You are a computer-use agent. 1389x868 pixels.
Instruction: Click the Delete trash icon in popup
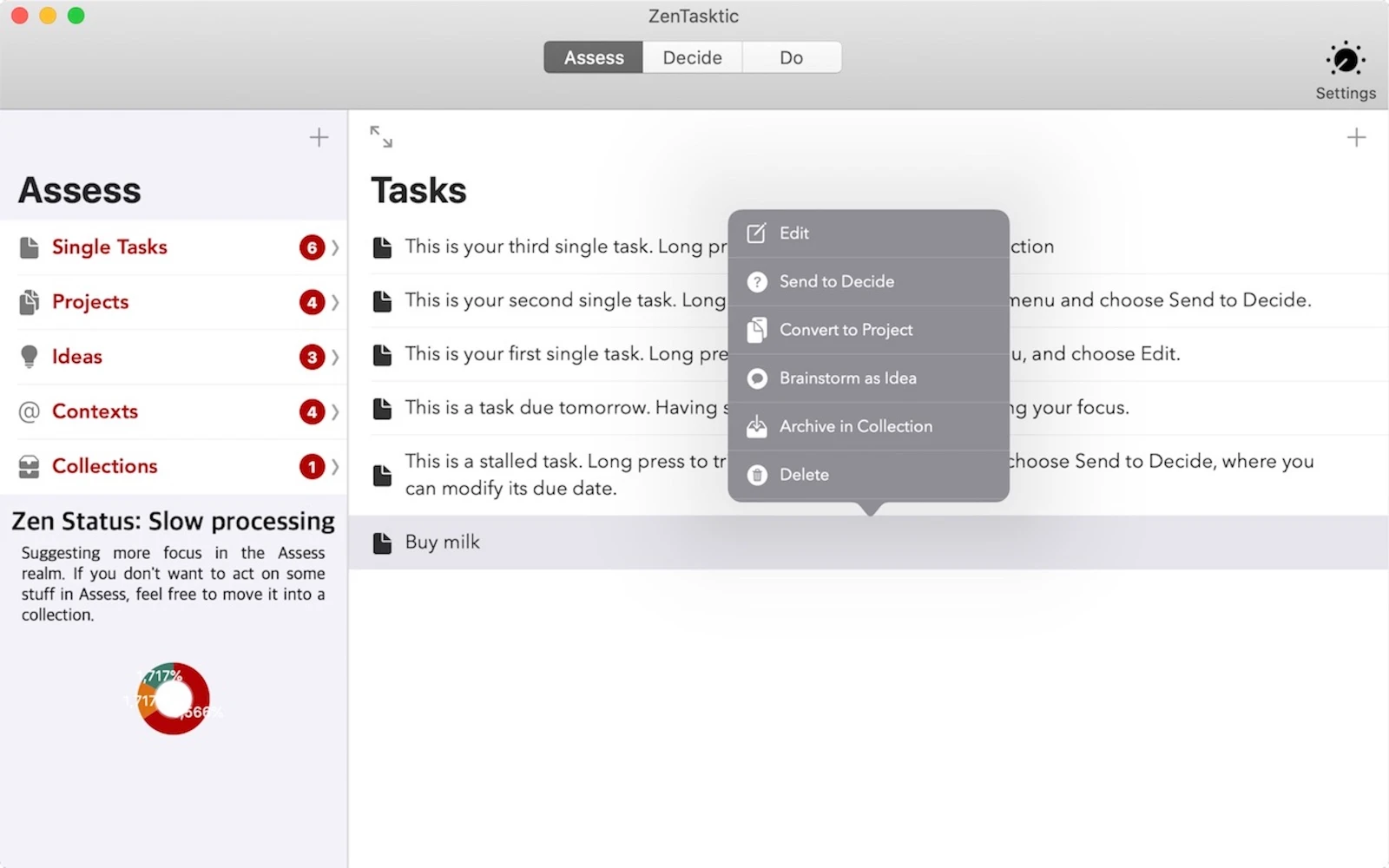[757, 475]
